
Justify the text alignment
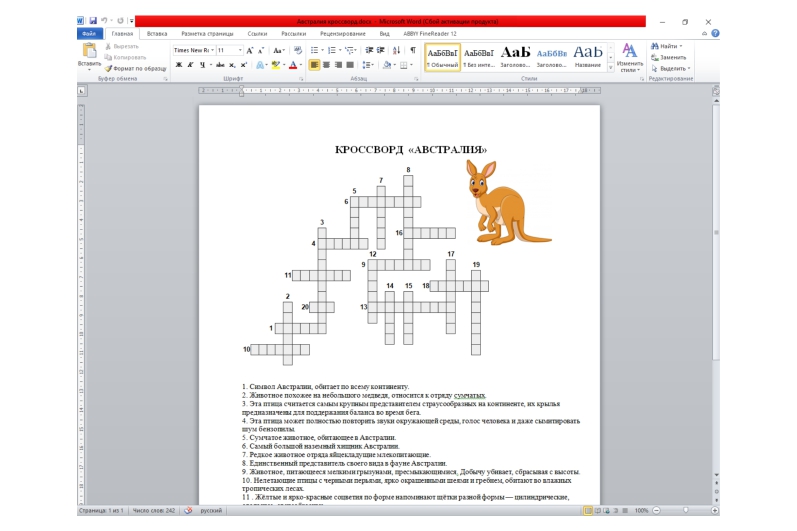click(350, 65)
